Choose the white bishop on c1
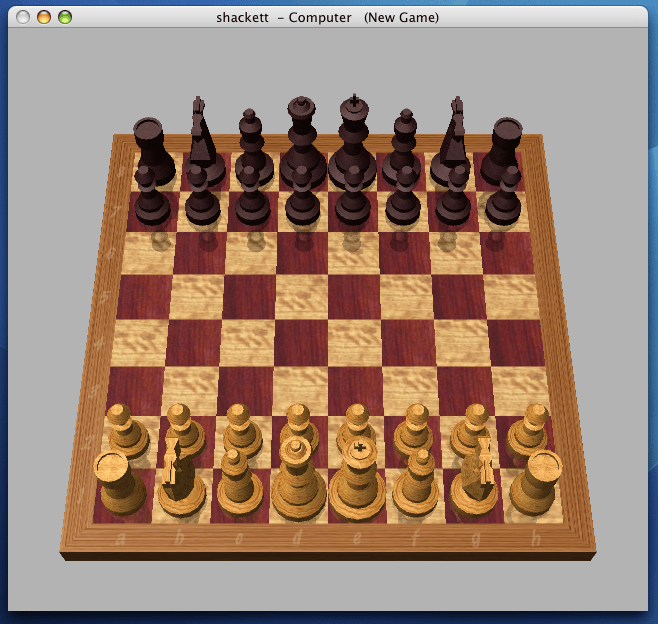This screenshot has height=624, width=658. (240, 483)
